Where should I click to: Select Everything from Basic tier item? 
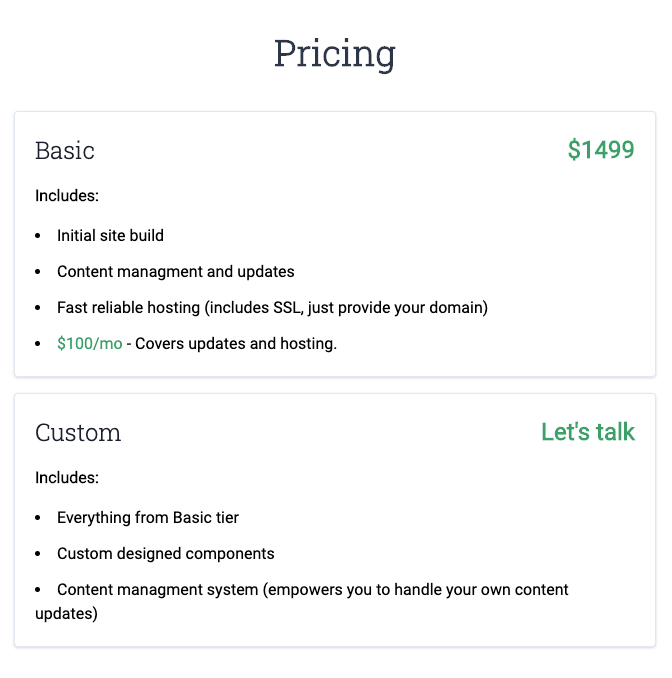point(148,518)
